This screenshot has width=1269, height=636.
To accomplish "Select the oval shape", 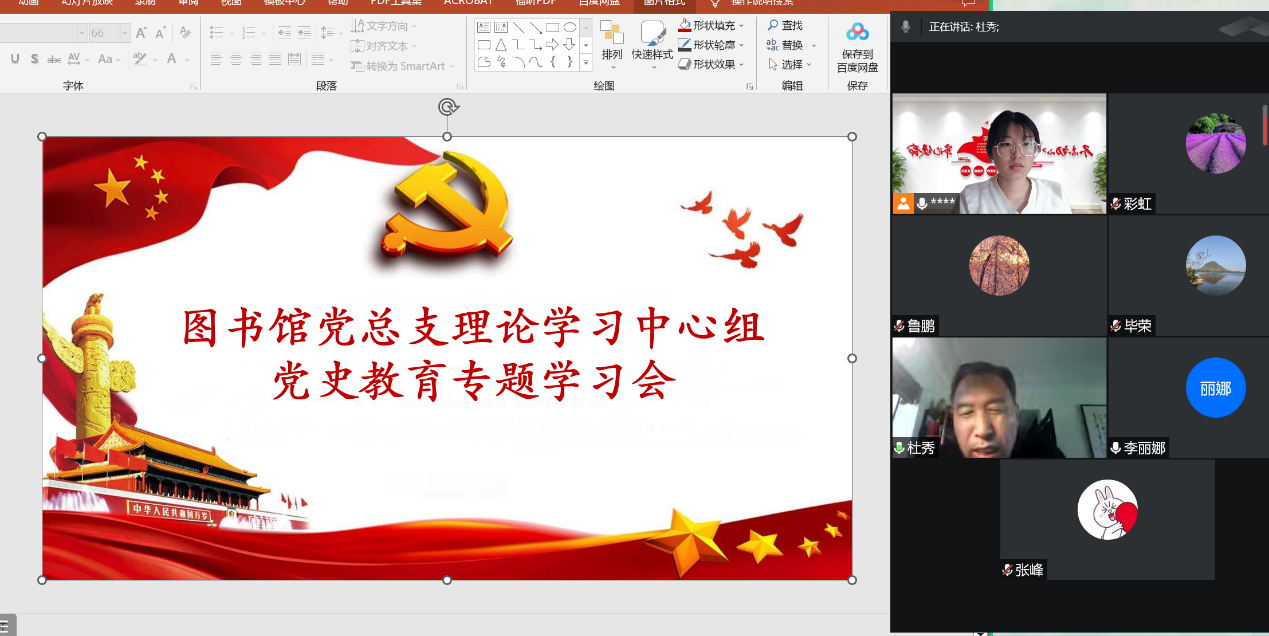I will (x=569, y=27).
